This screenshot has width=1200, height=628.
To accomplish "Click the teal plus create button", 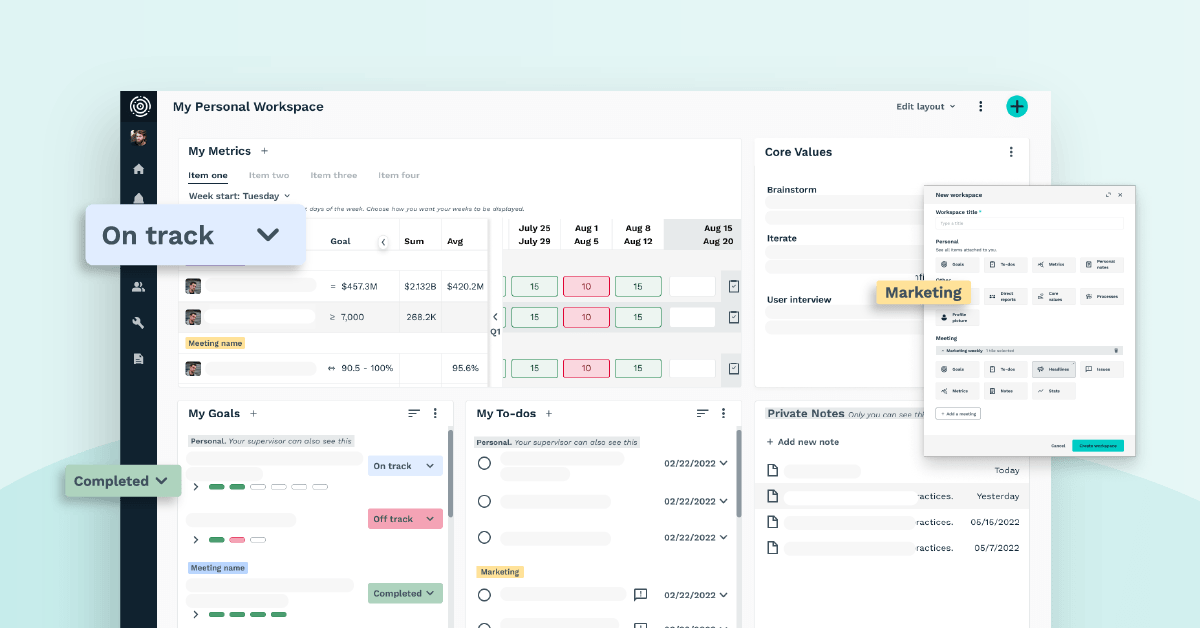I will tap(1016, 106).
